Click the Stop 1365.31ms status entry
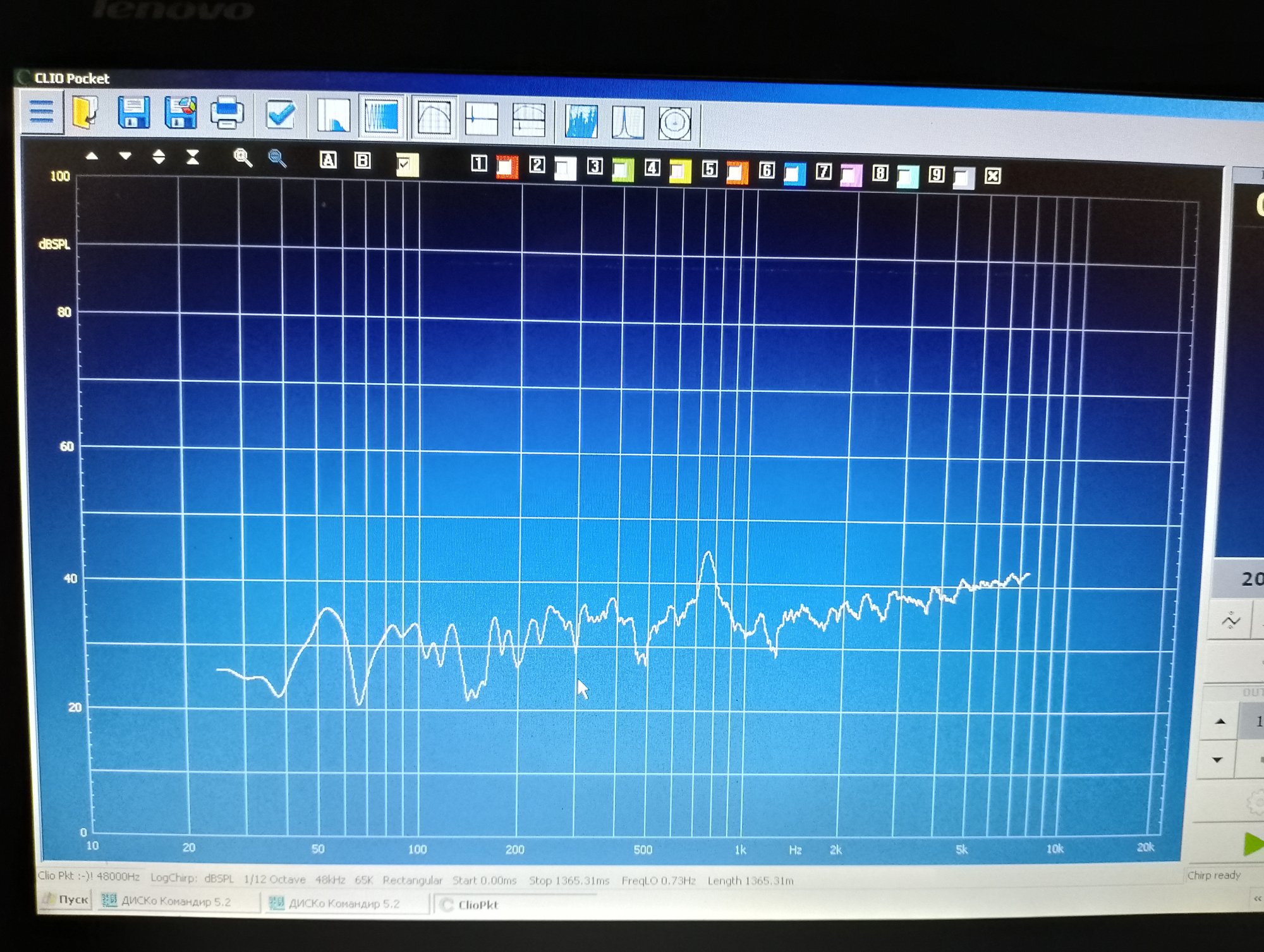Screen dimensions: 1264x952 pos(569,881)
